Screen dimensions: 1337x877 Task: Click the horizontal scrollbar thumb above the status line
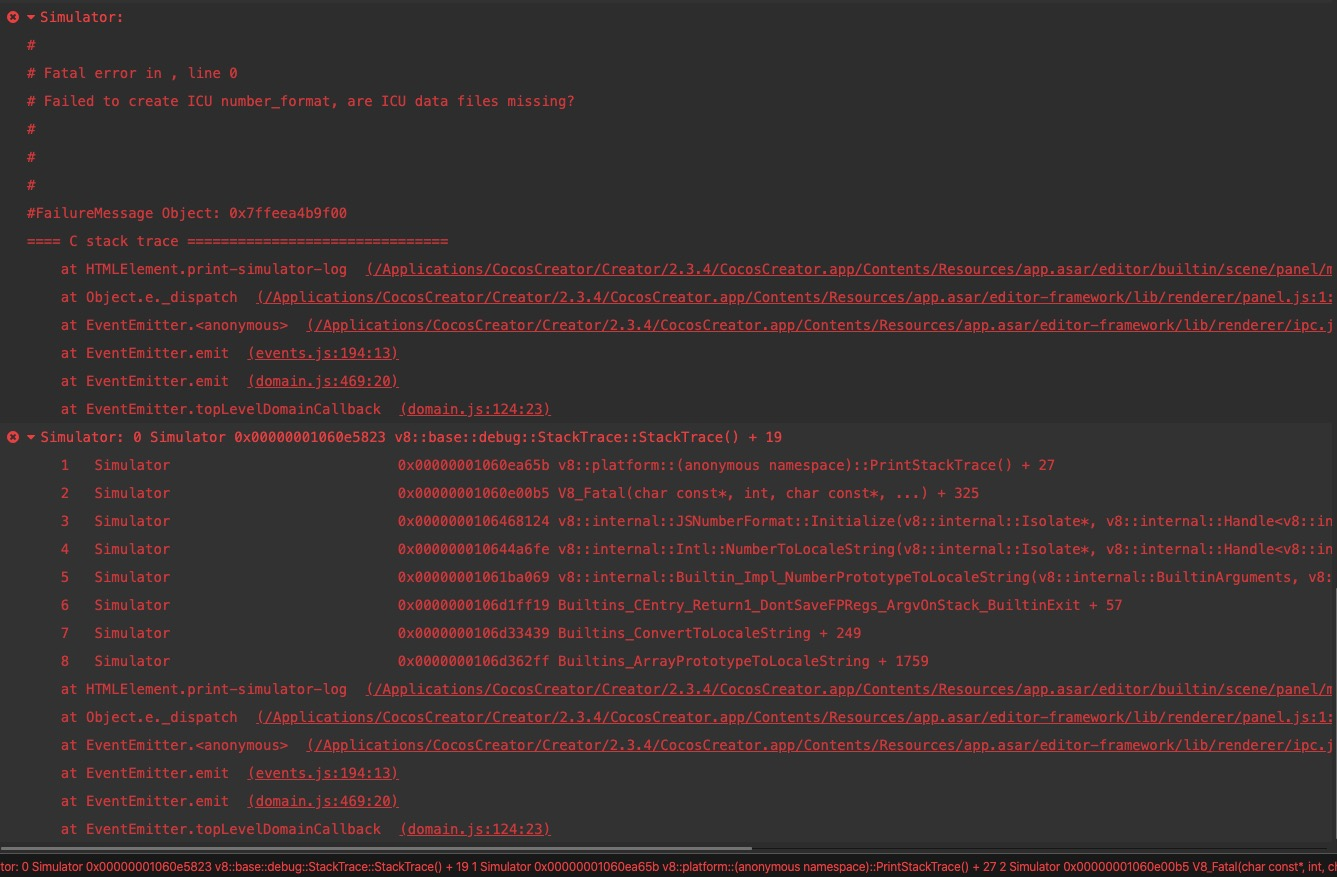click(376, 849)
